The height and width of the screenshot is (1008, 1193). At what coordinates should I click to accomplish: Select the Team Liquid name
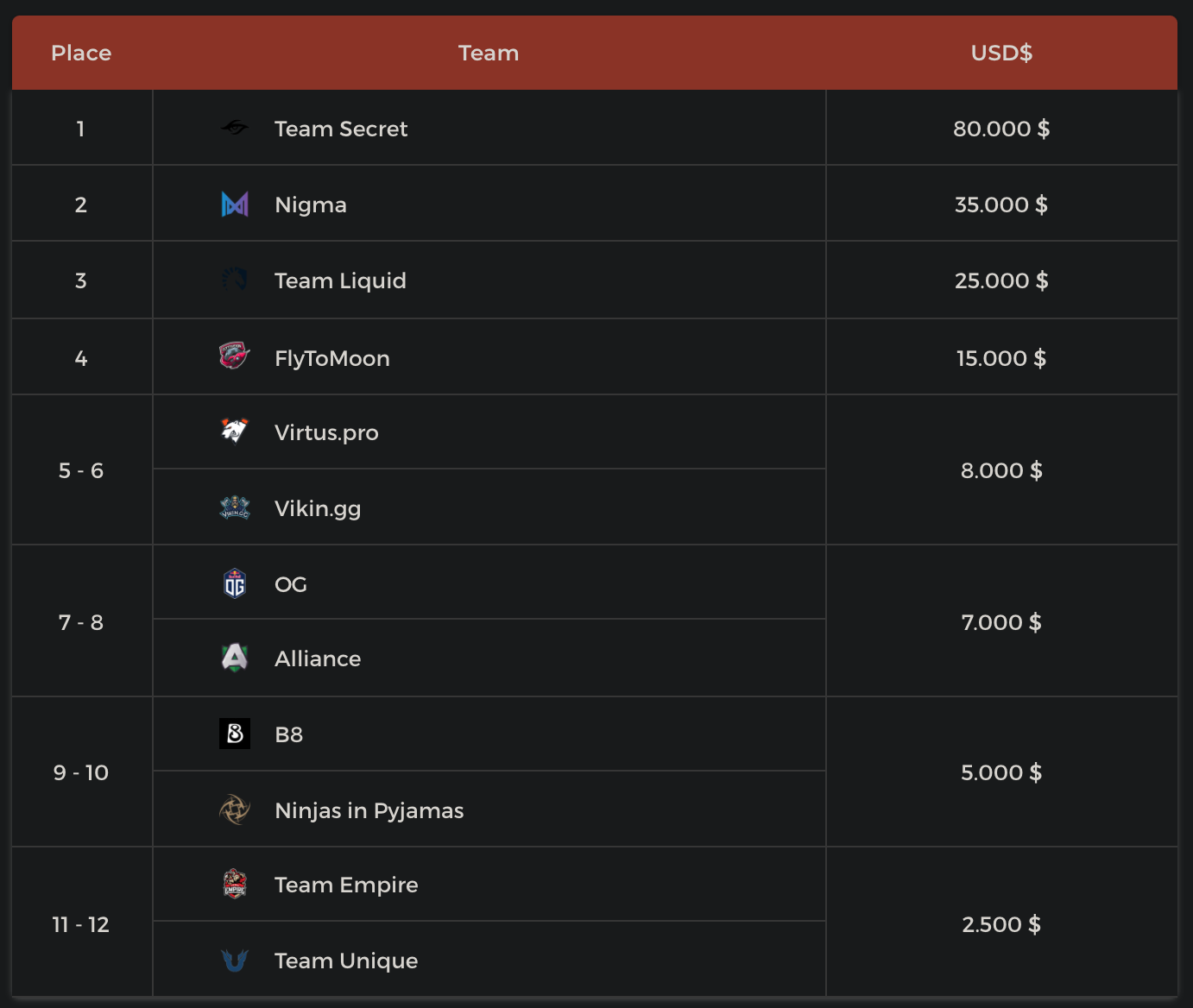pos(339,280)
